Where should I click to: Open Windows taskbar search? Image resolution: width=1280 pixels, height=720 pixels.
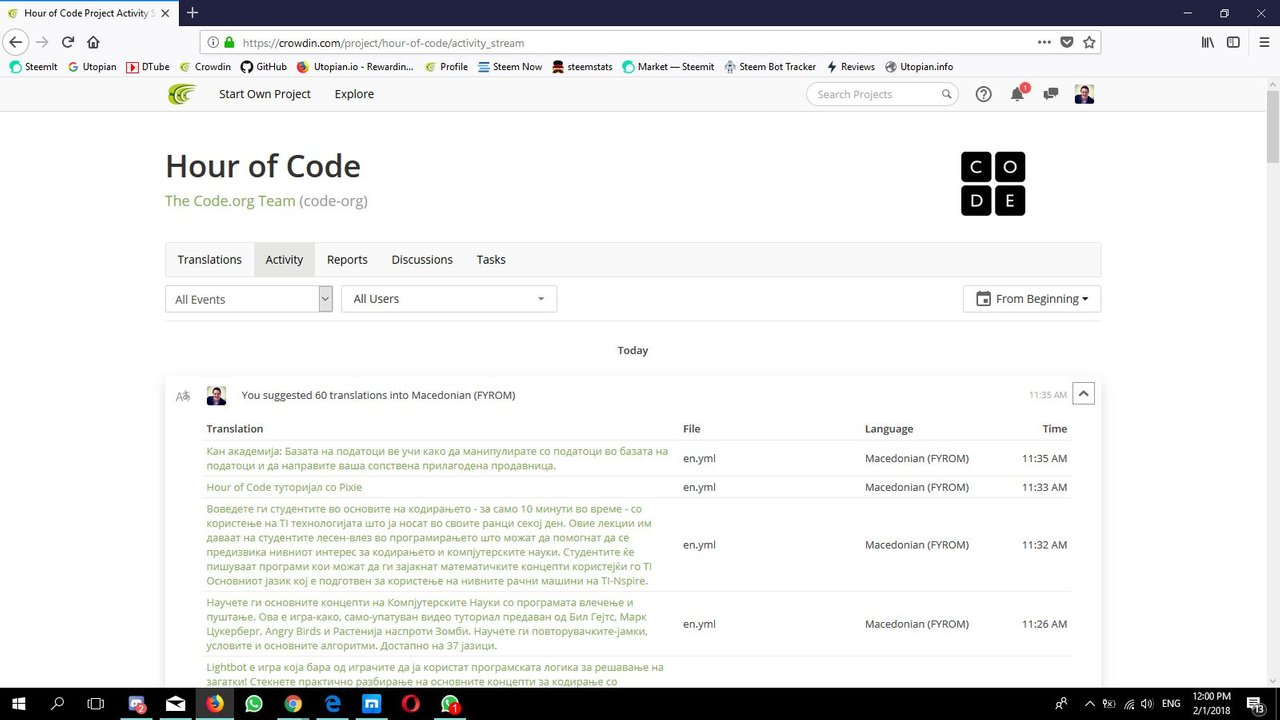[x=57, y=704]
